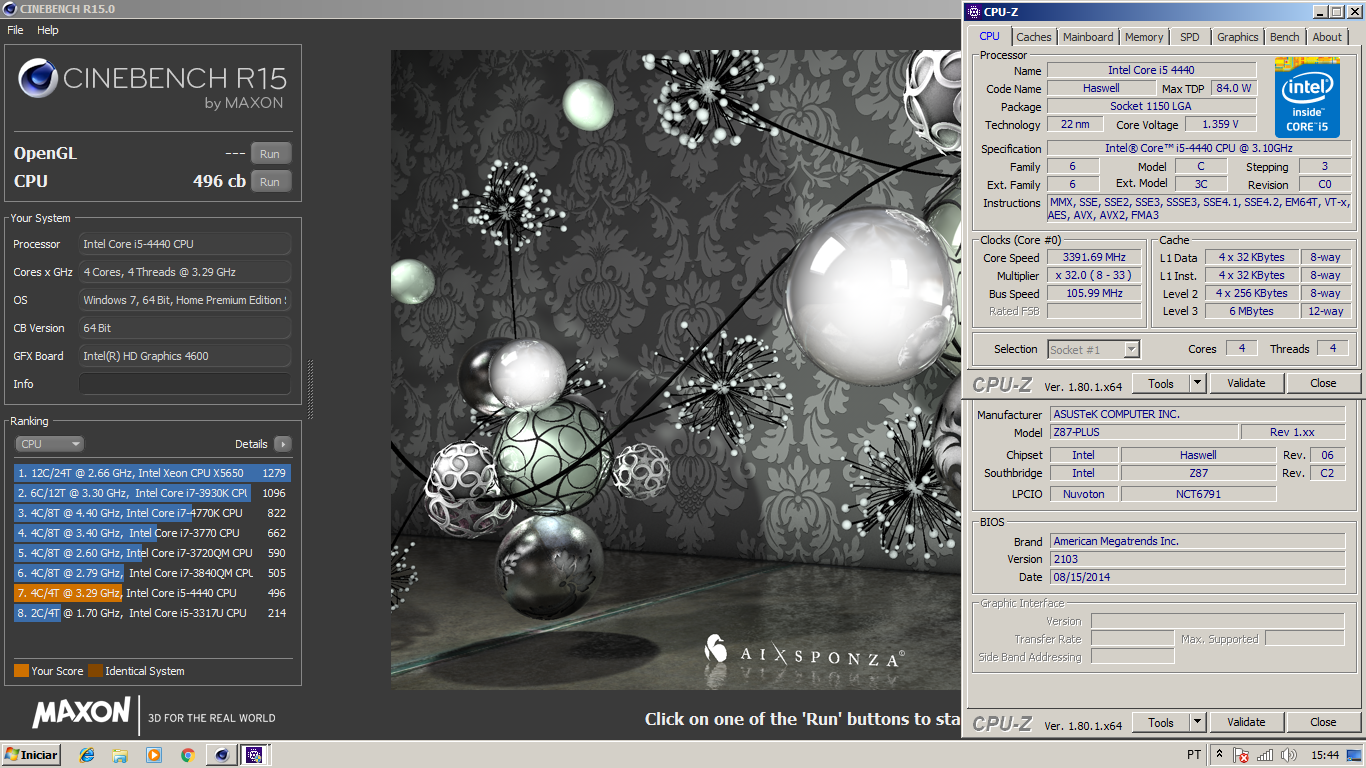
Task: Select ranking row Xeon CPU X5650
Action: coord(152,473)
